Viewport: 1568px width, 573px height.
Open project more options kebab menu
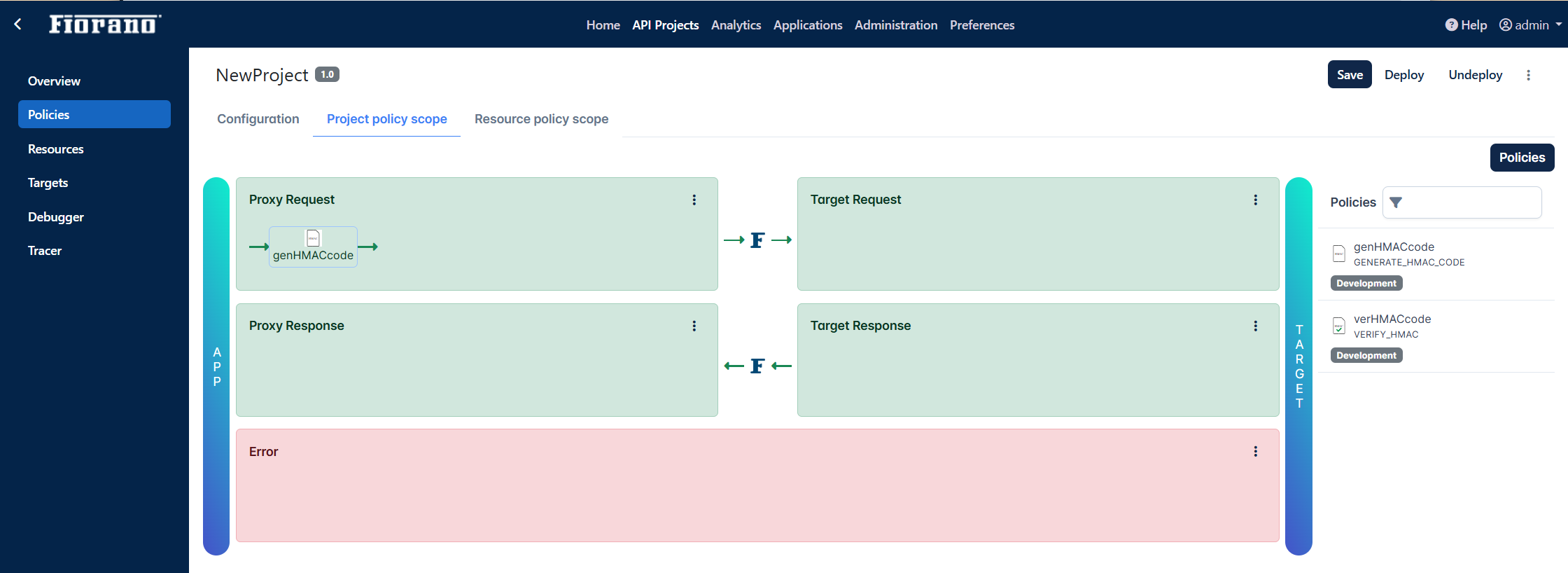pos(1528,75)
